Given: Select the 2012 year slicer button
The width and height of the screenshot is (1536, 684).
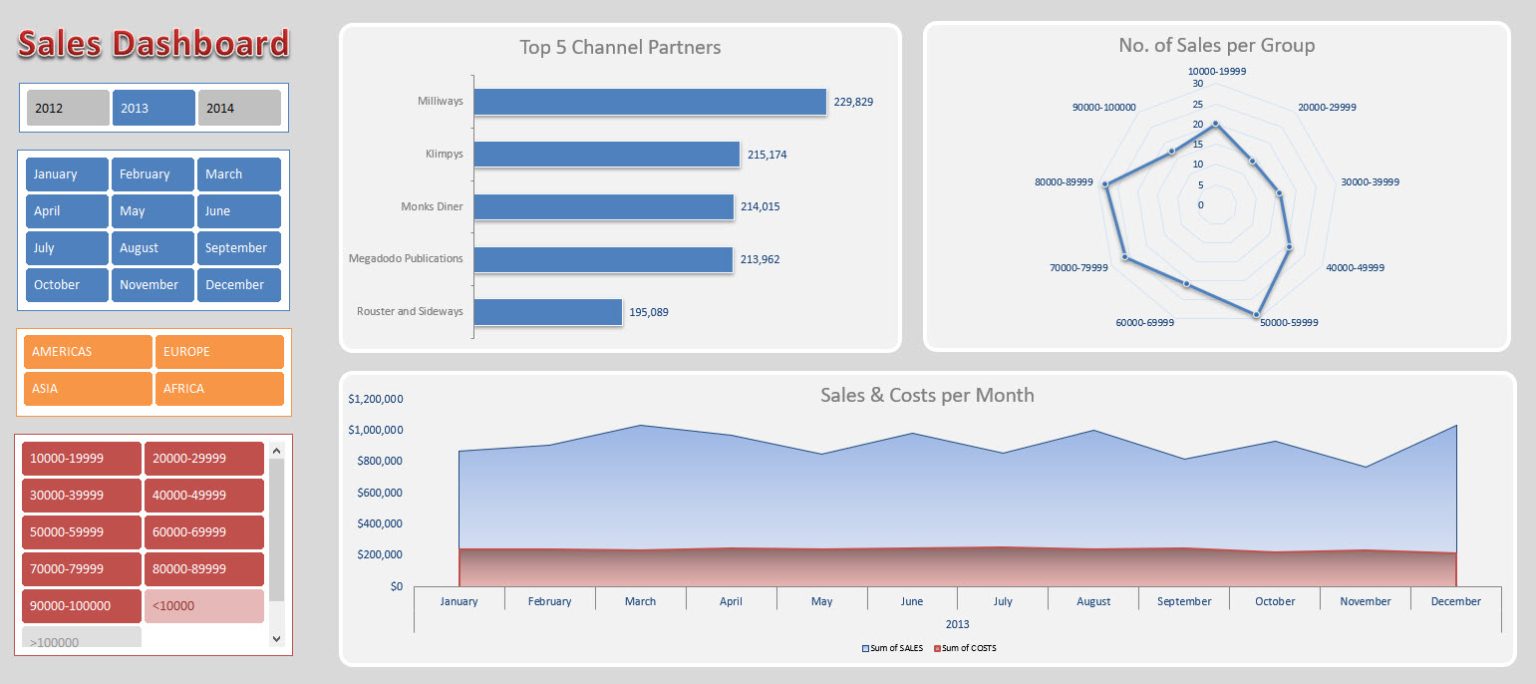Looking at the screenshot, I should click(x=68, y=108).
